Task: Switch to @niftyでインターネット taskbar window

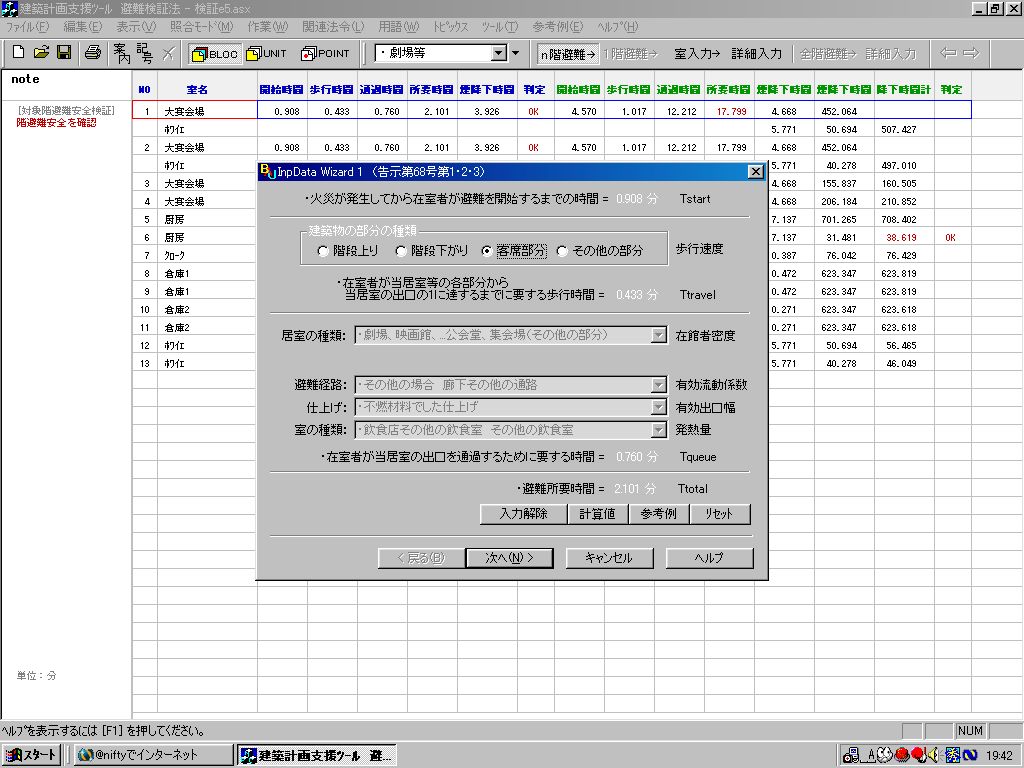Action: 152,755
